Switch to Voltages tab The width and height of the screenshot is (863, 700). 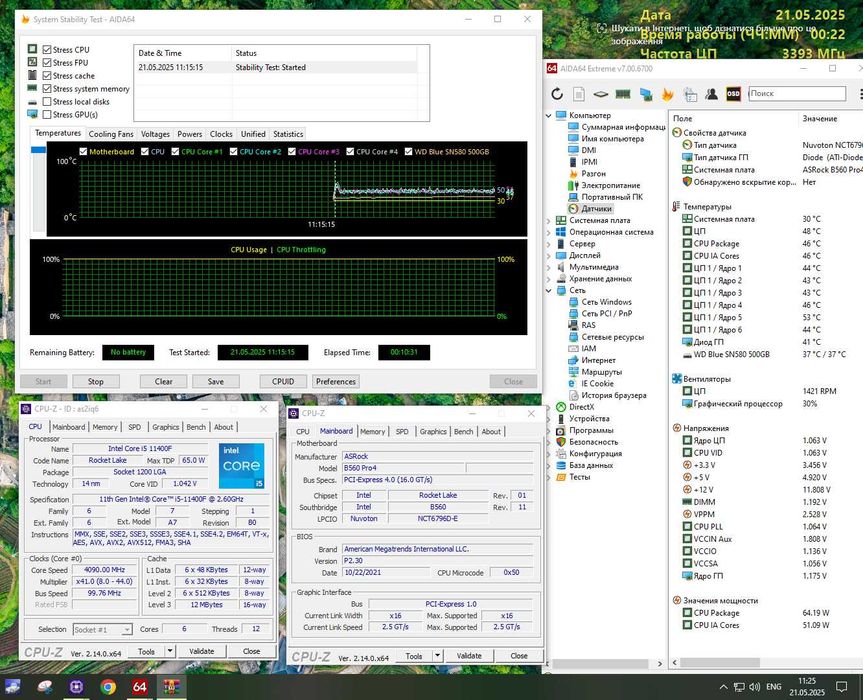tap(155, 134)
